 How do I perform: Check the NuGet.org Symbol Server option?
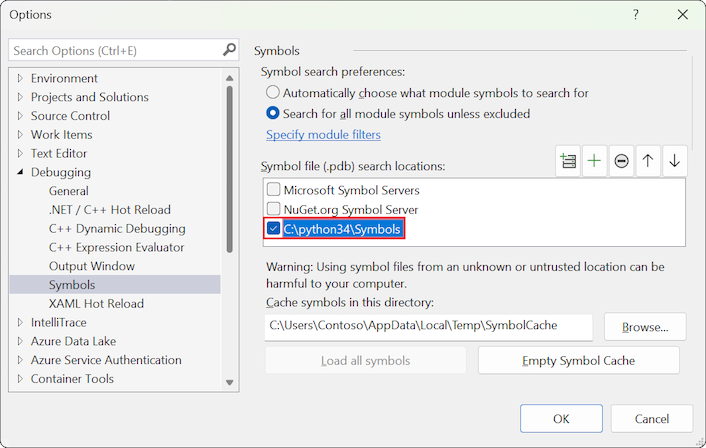click(273, 210)
